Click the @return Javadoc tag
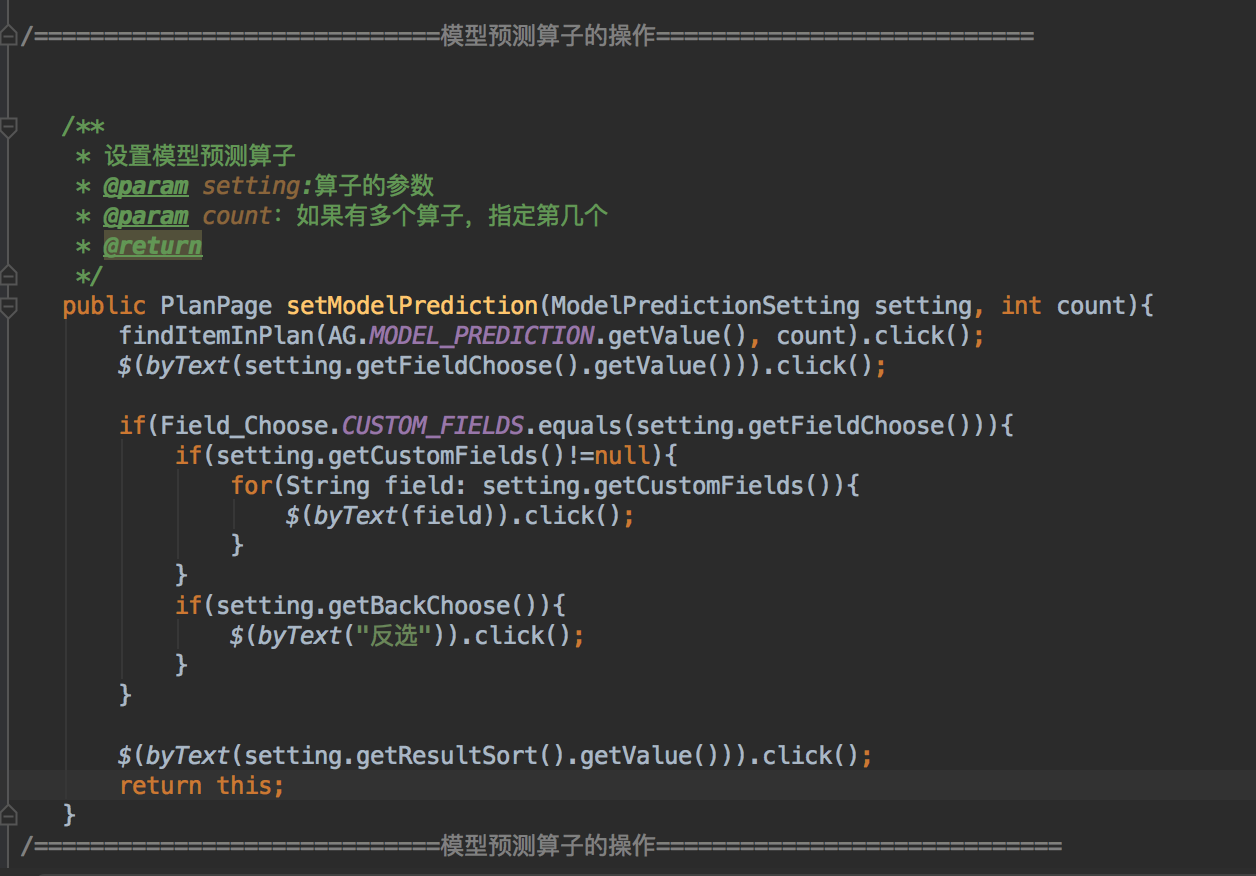 pos(153,246)
